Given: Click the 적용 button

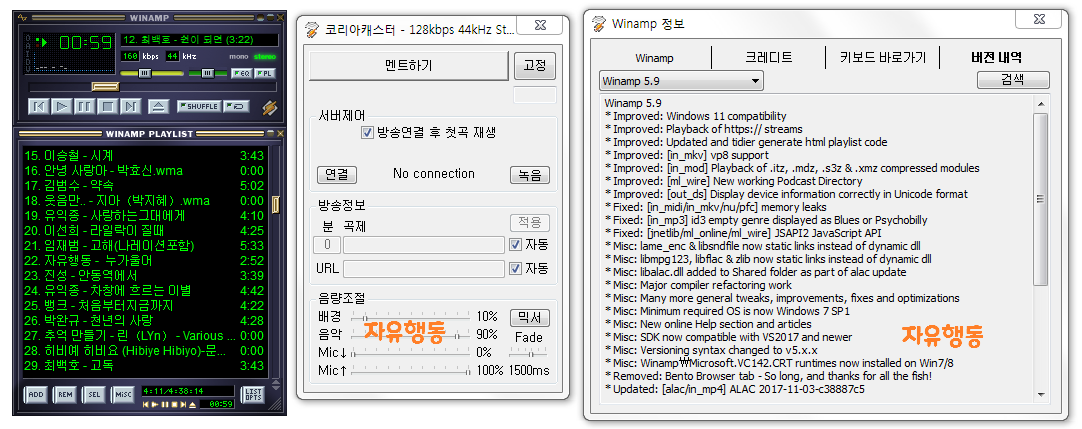Looking at the screenshot, I should (530, 223).
